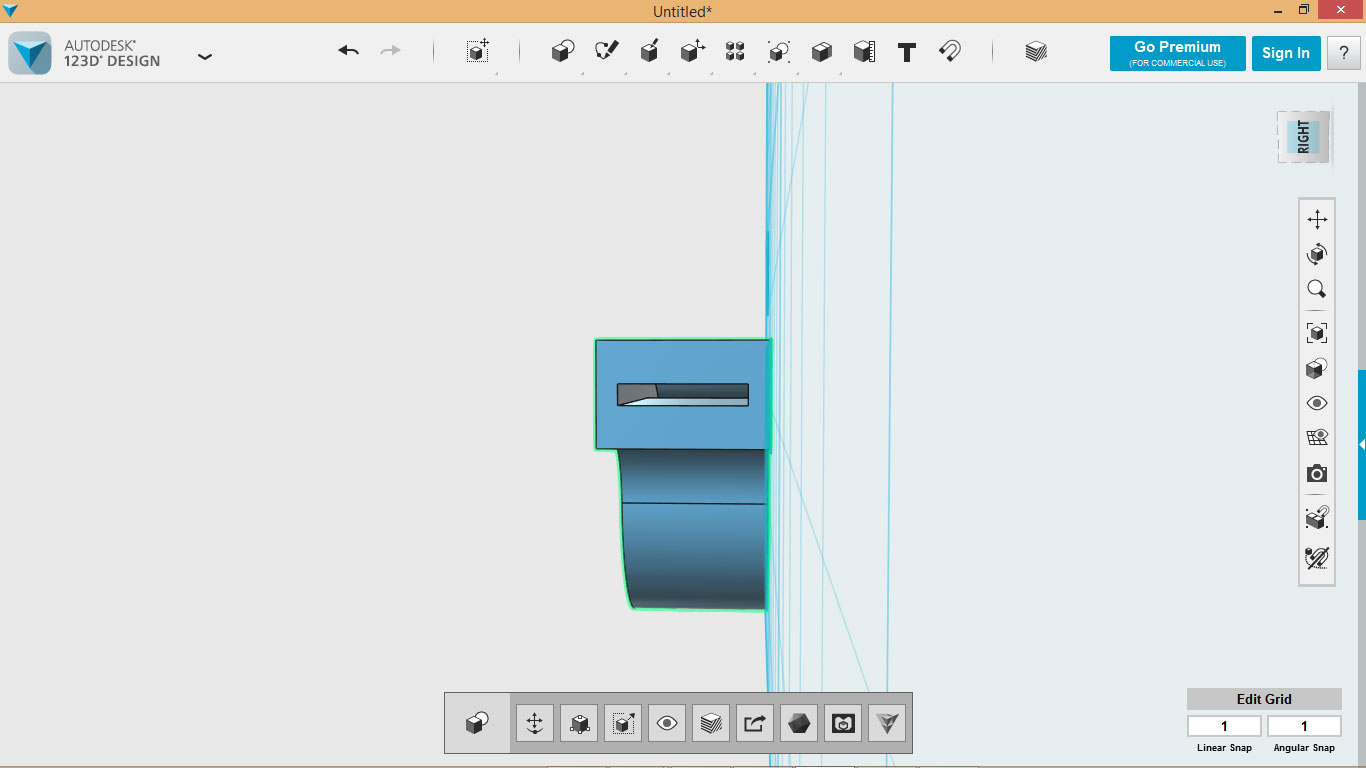Open the Materials panel
Viewport: 1366px width, 768px height.
click(x=1035, y=51)
